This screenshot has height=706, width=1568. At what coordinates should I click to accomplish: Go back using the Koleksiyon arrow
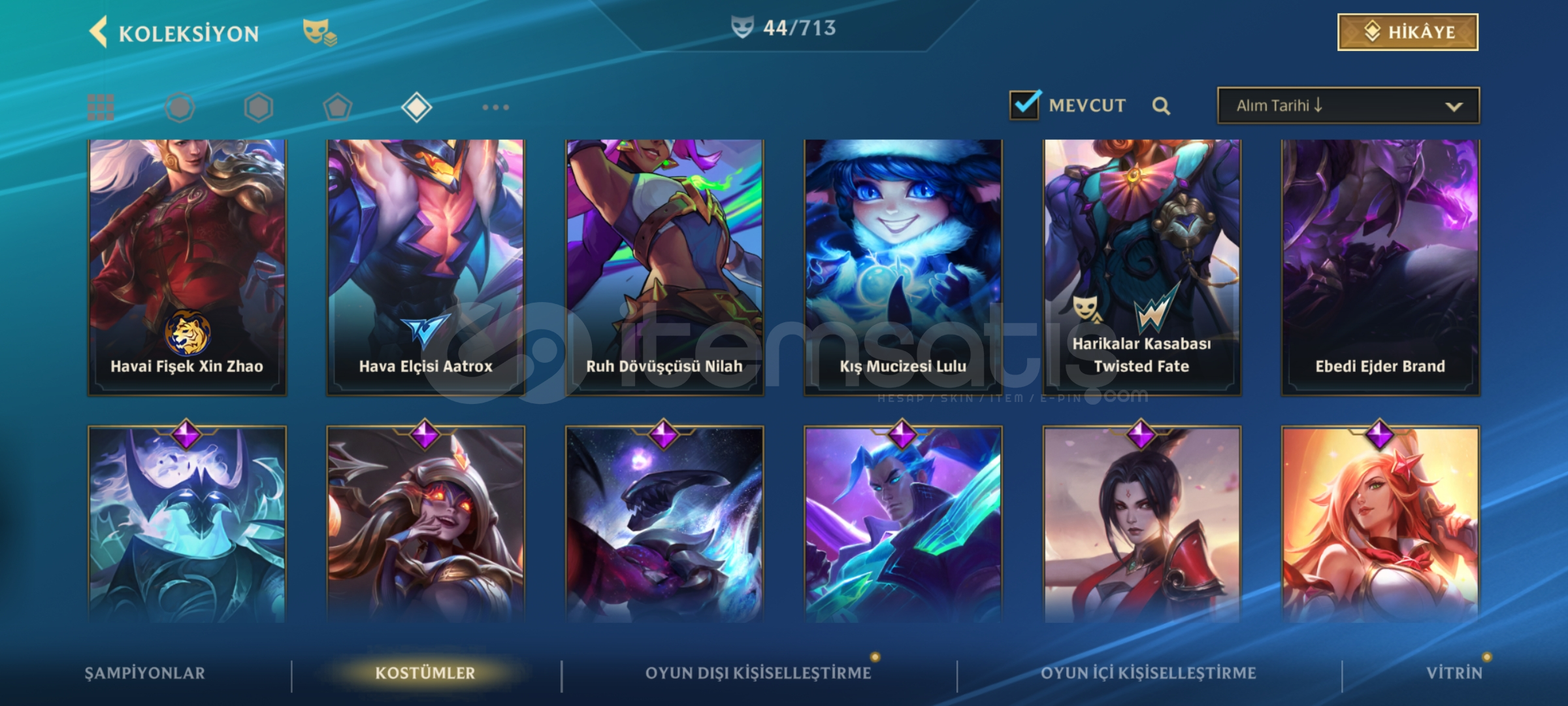[x=99, y=32]
